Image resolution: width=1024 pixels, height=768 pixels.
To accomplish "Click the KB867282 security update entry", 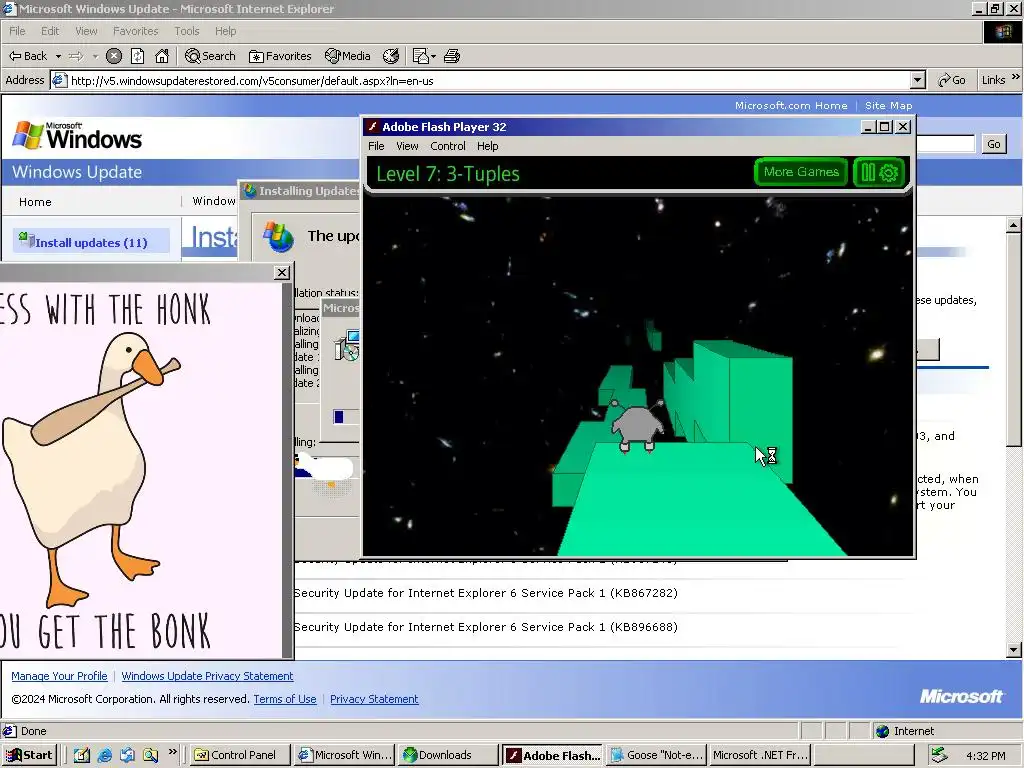I will [485, 593].
